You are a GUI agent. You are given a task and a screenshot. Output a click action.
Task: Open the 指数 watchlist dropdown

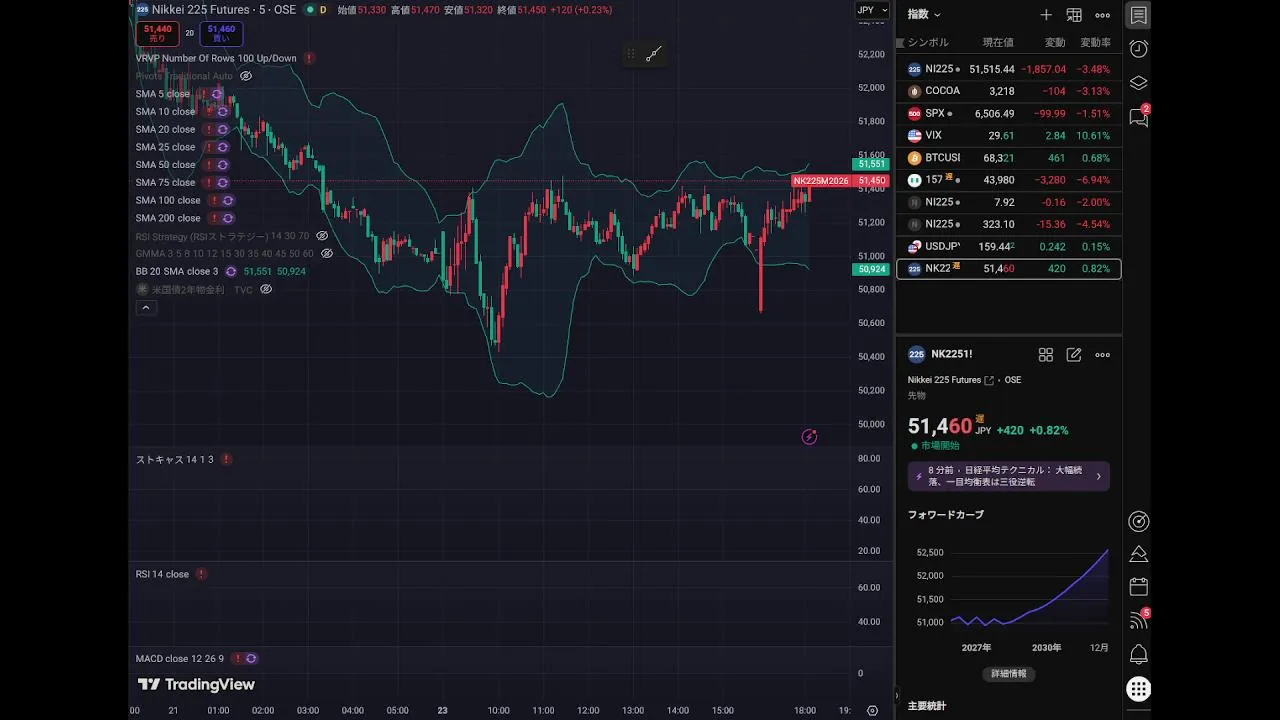tap(924, 15)
